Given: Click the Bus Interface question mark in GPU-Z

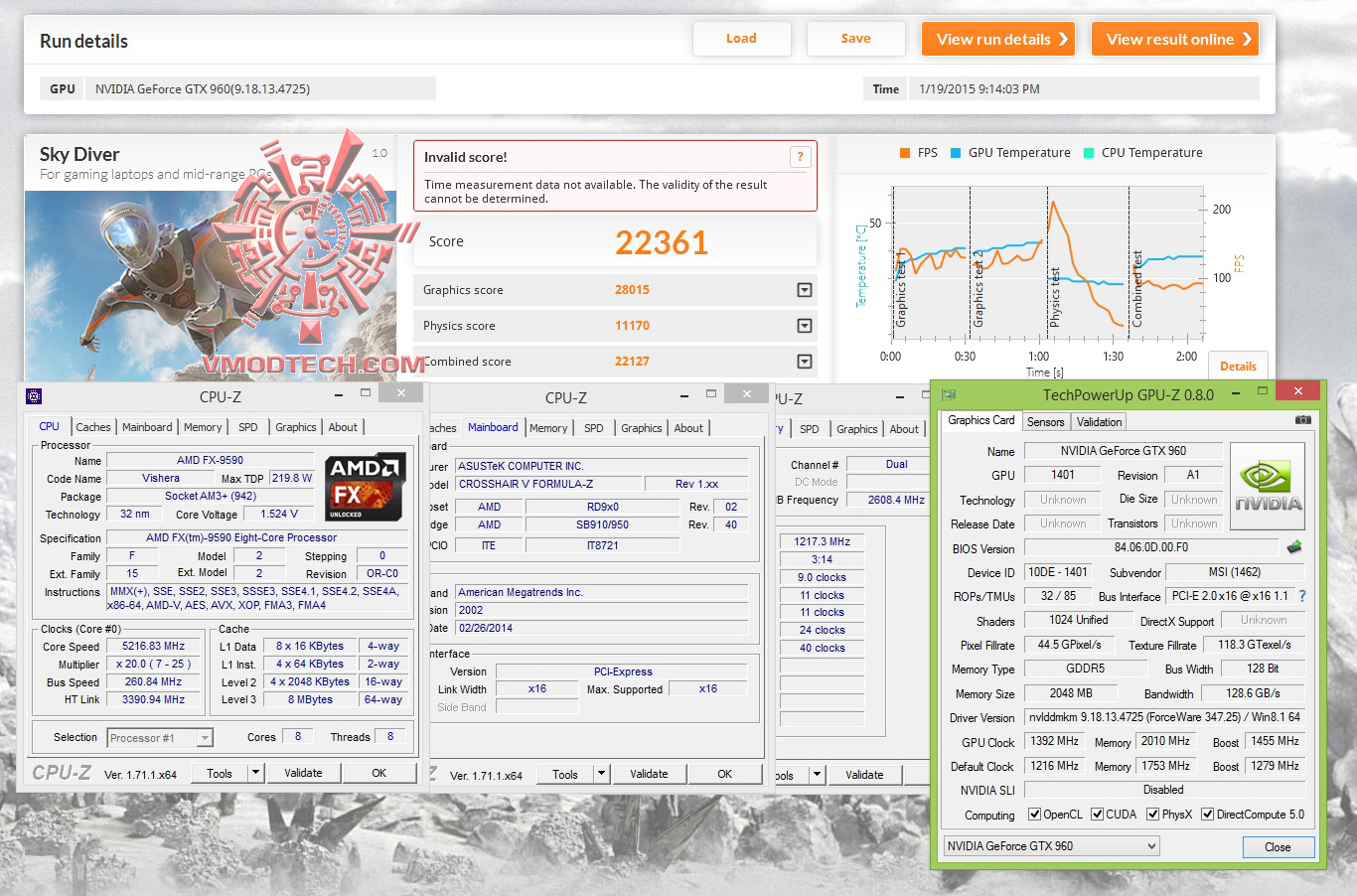Looking at the screenshot, I should (x=1301, y=596).
